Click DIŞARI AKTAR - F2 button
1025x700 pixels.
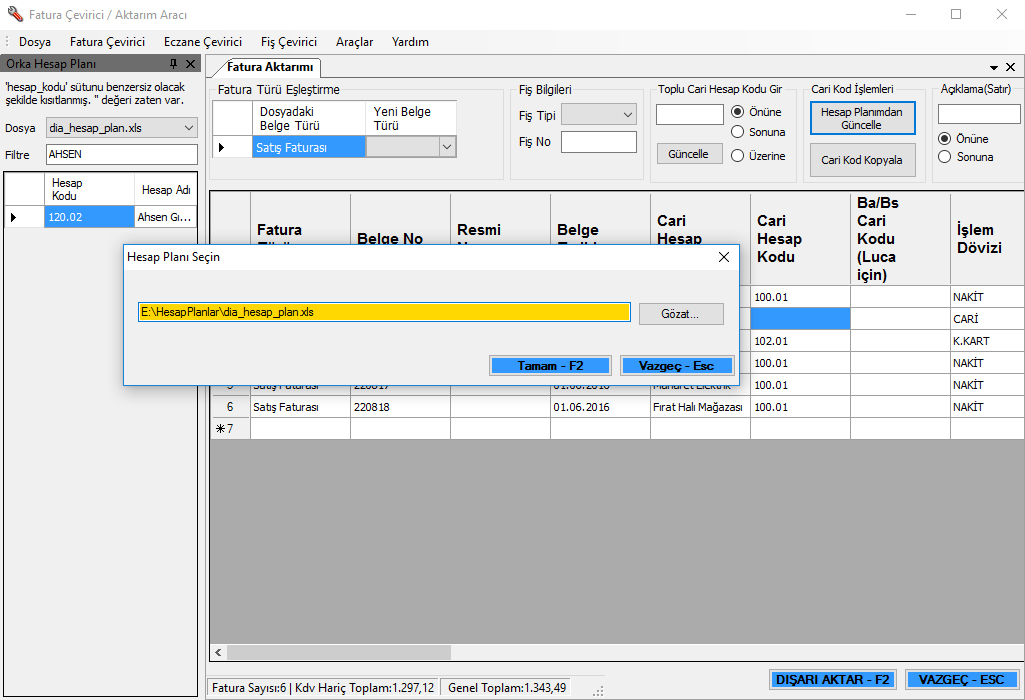(832, 680)
